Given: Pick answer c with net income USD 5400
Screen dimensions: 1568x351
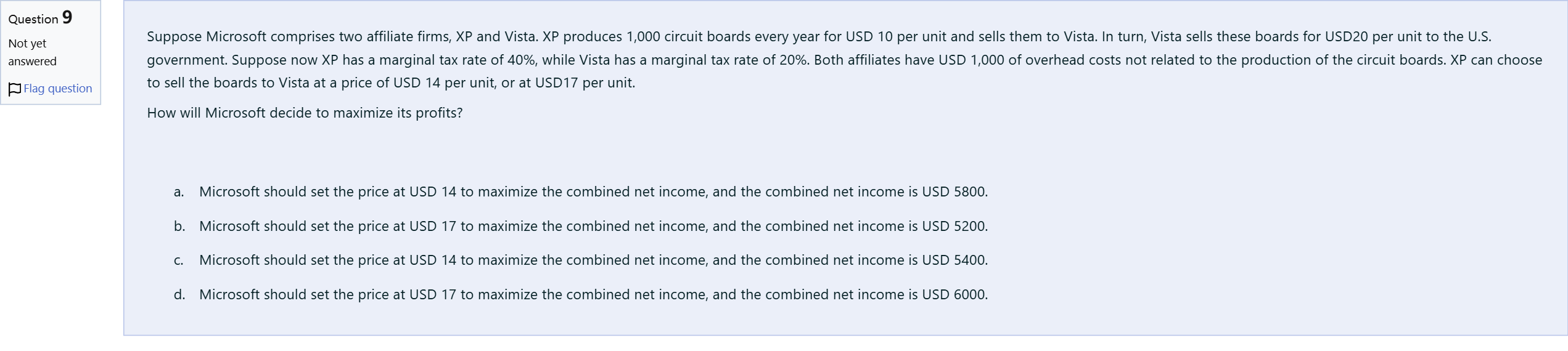Looking at the screenshot, I should (593, 260).
